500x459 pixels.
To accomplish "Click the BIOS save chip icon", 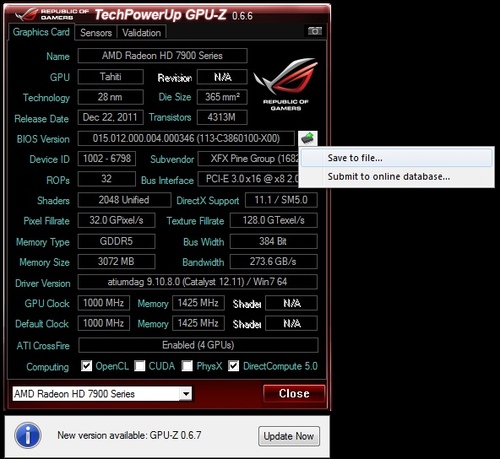I will pyautogui.click(x=307, y=138).
